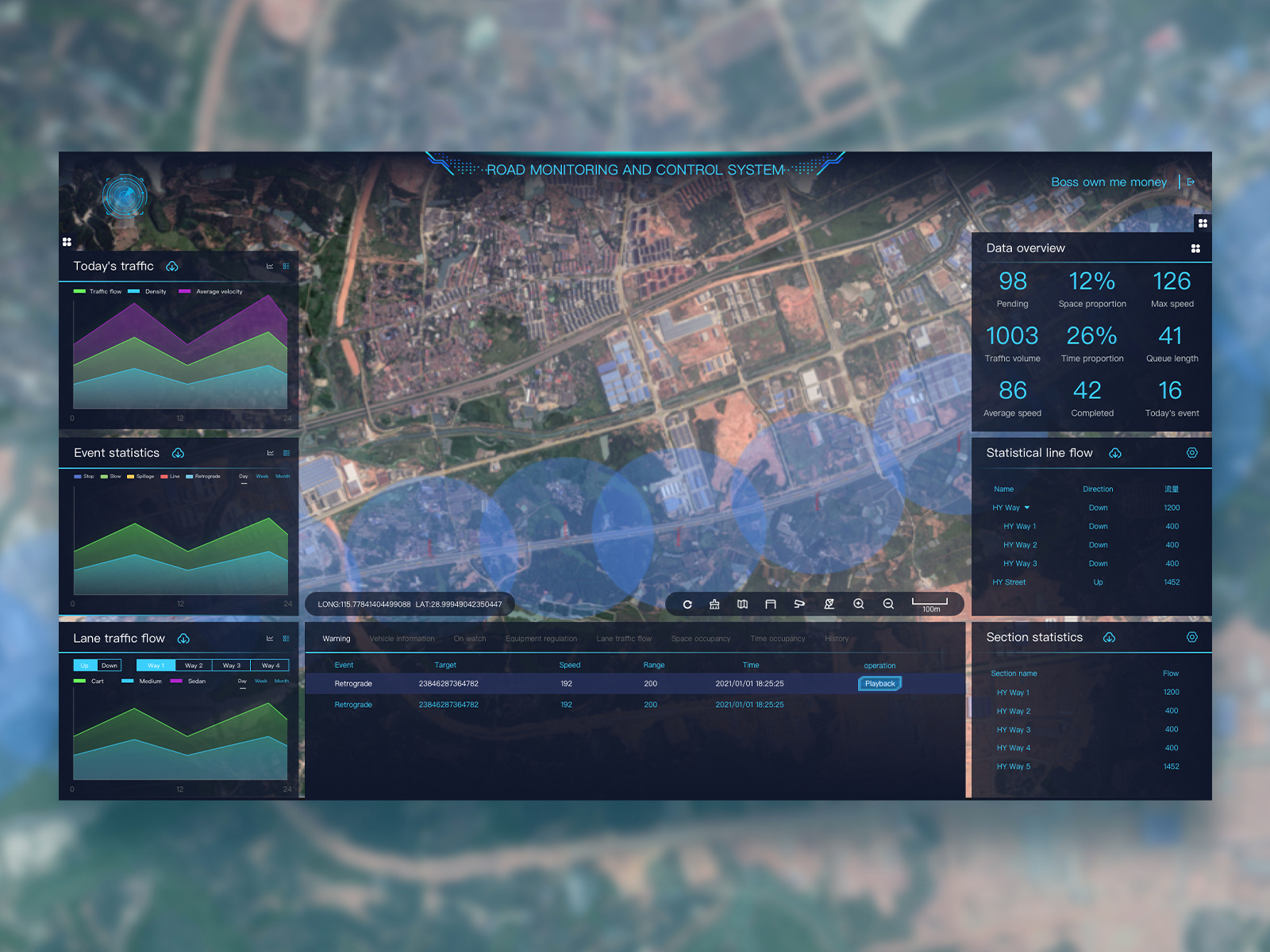Click the cloud download icon in Today's traffic panel

[172, 267]
